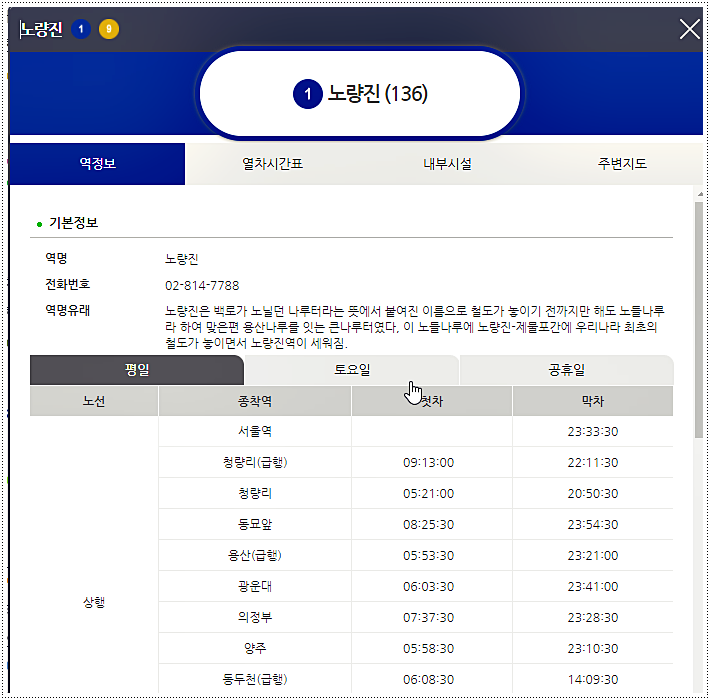710x700 pixels.
Task: Click the Line 1 circle beside 노량진 (136)
Action: pyautogui.click(x=307, y=94)
